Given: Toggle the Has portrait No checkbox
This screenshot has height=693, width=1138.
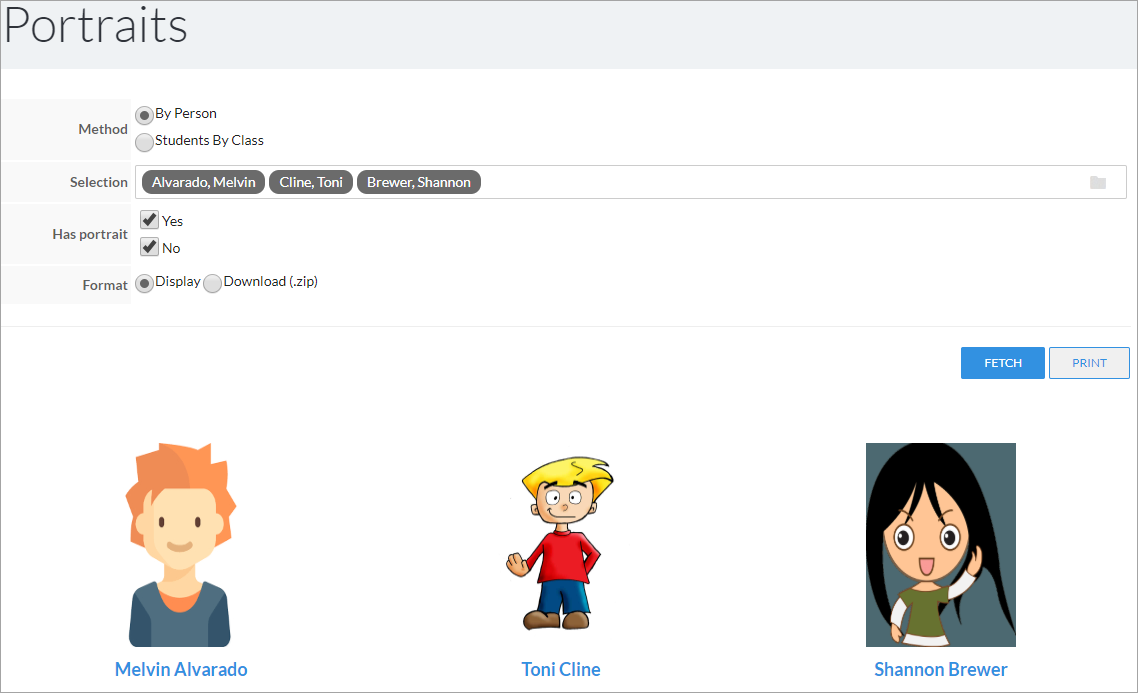Looking at the screenshot, I should click(x=150, y=247).
